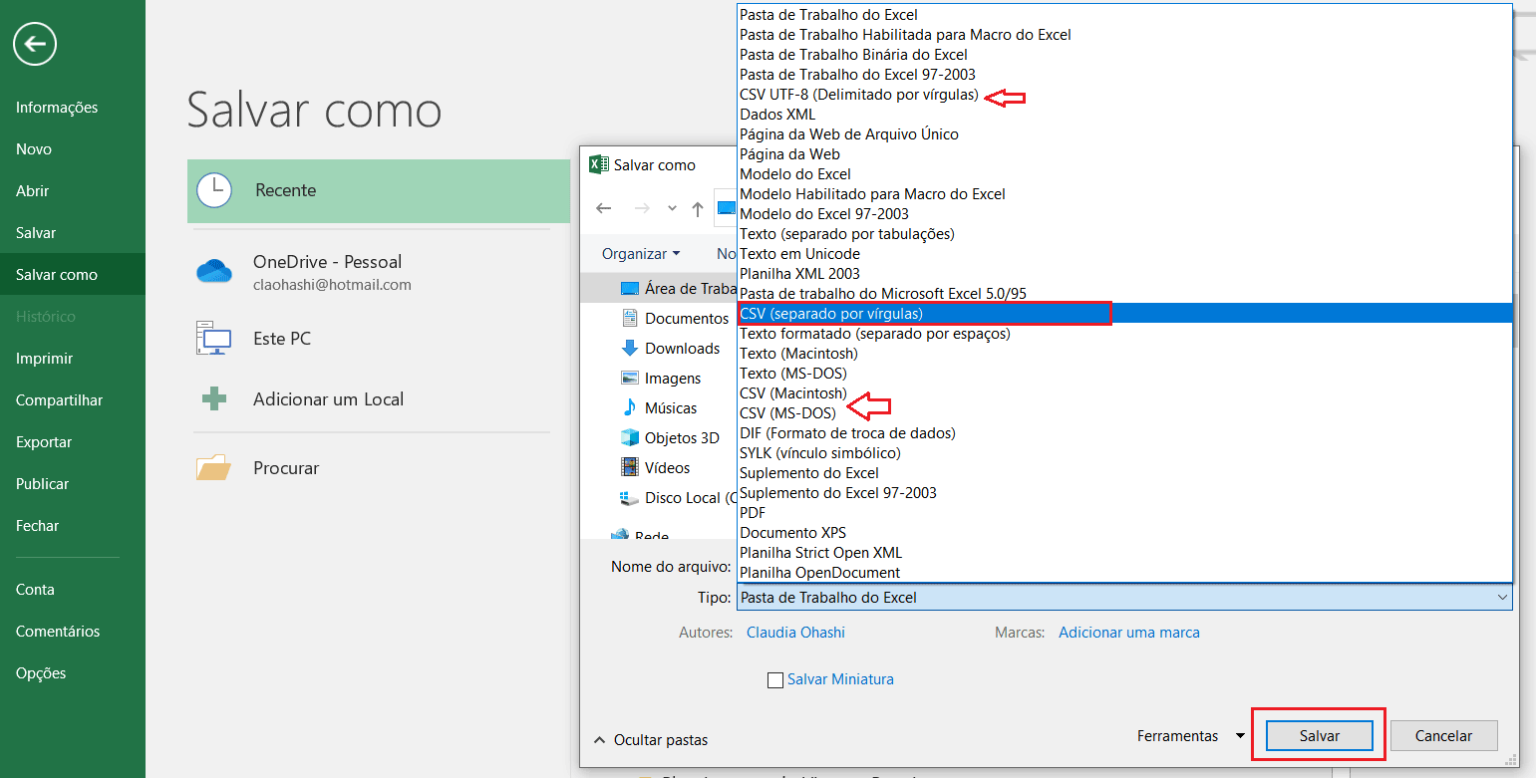Click Adicionar uma marca link

click(x=1129, y=632)
